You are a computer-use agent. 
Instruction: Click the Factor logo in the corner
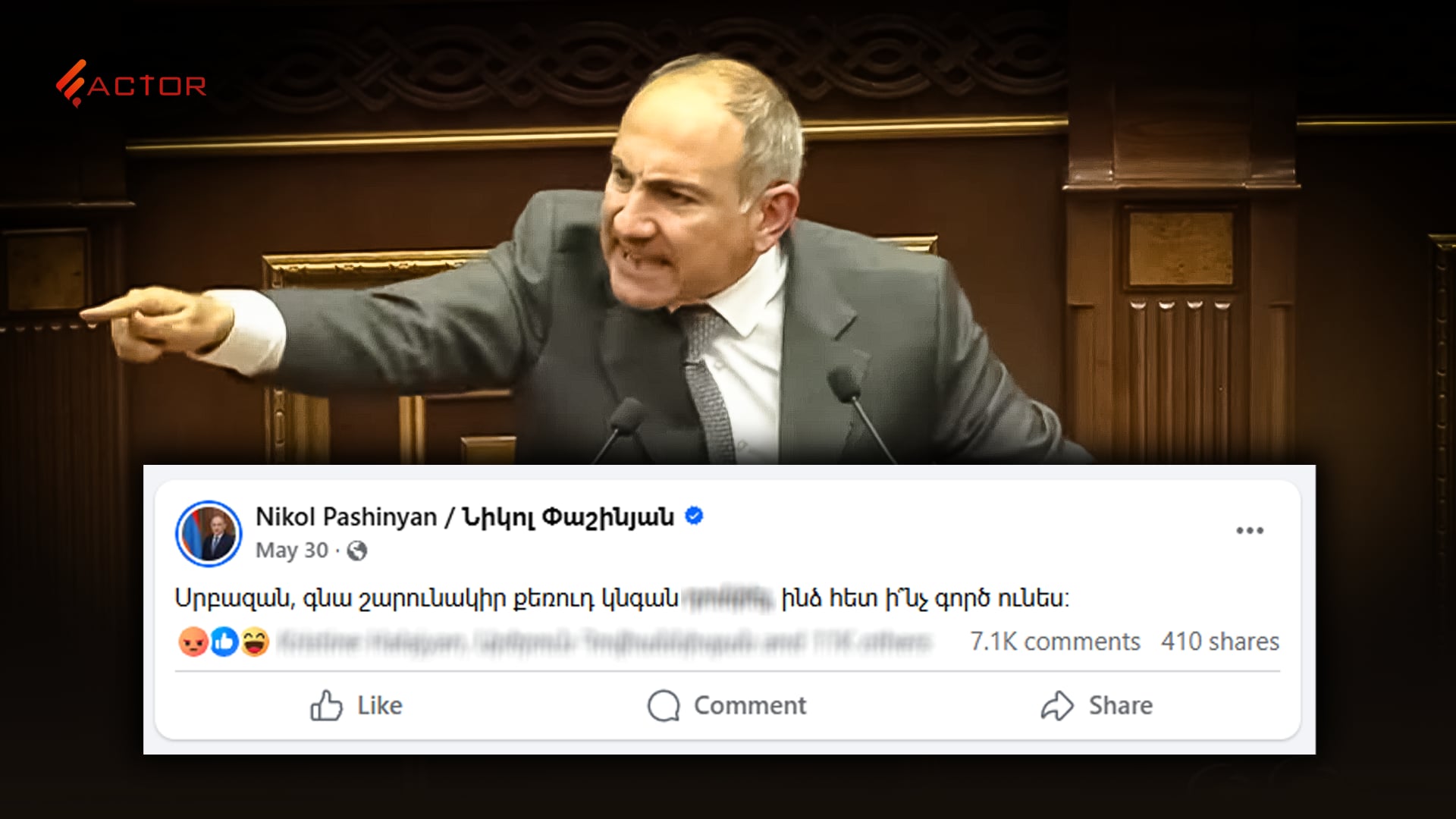130,83
